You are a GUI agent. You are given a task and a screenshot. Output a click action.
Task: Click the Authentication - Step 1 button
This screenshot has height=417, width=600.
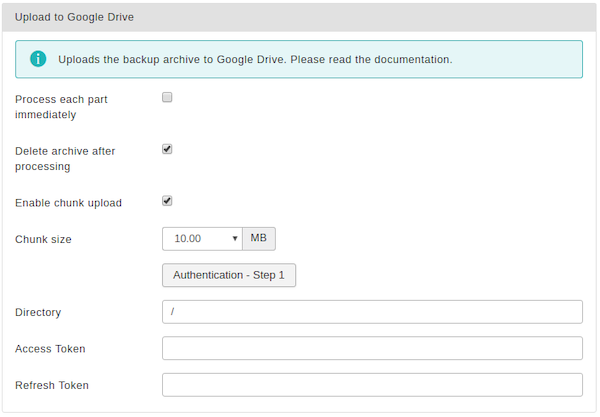coord(229,275)
